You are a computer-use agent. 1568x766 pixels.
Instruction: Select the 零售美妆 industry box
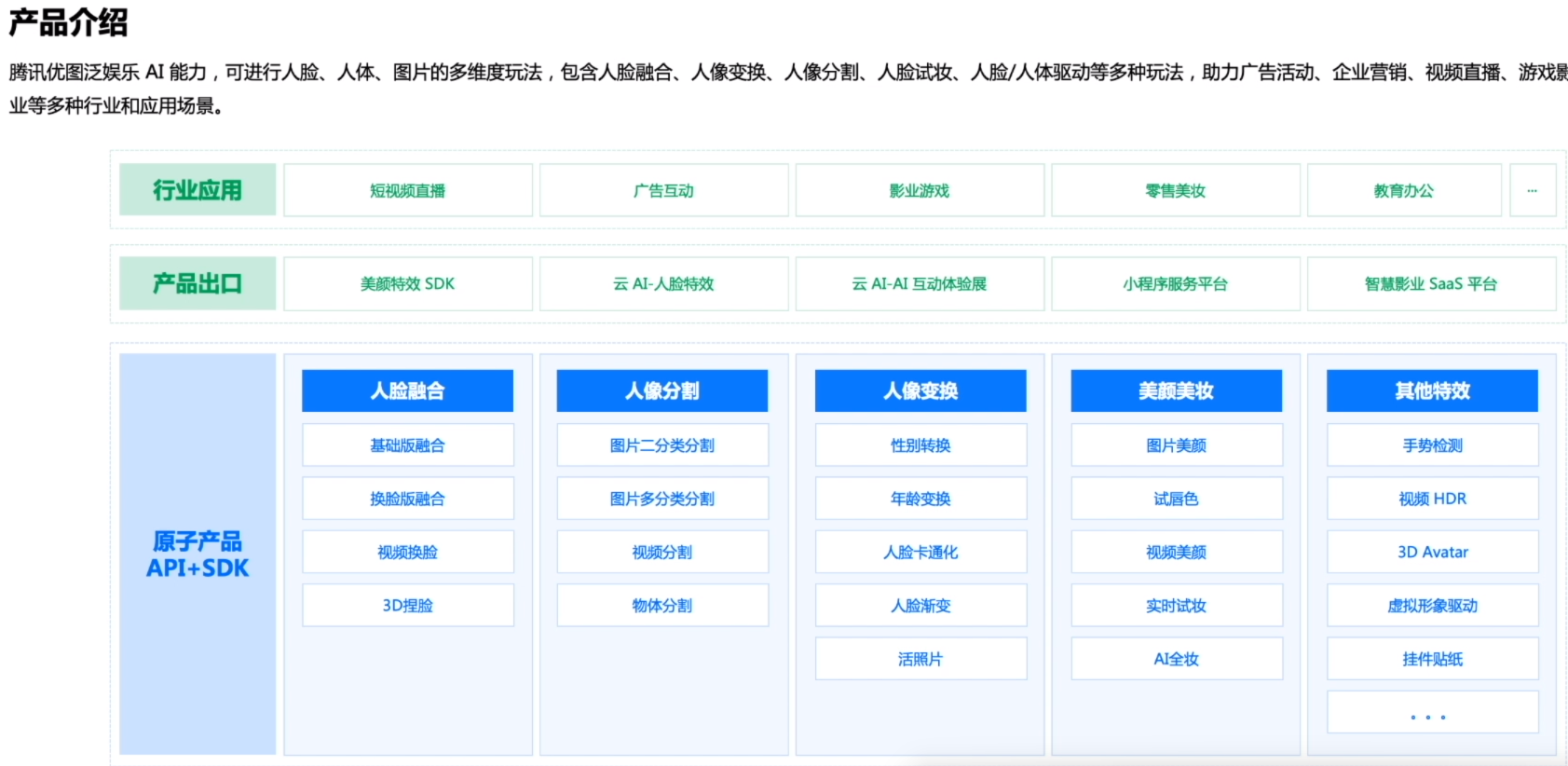click(x=1176, y=190)
